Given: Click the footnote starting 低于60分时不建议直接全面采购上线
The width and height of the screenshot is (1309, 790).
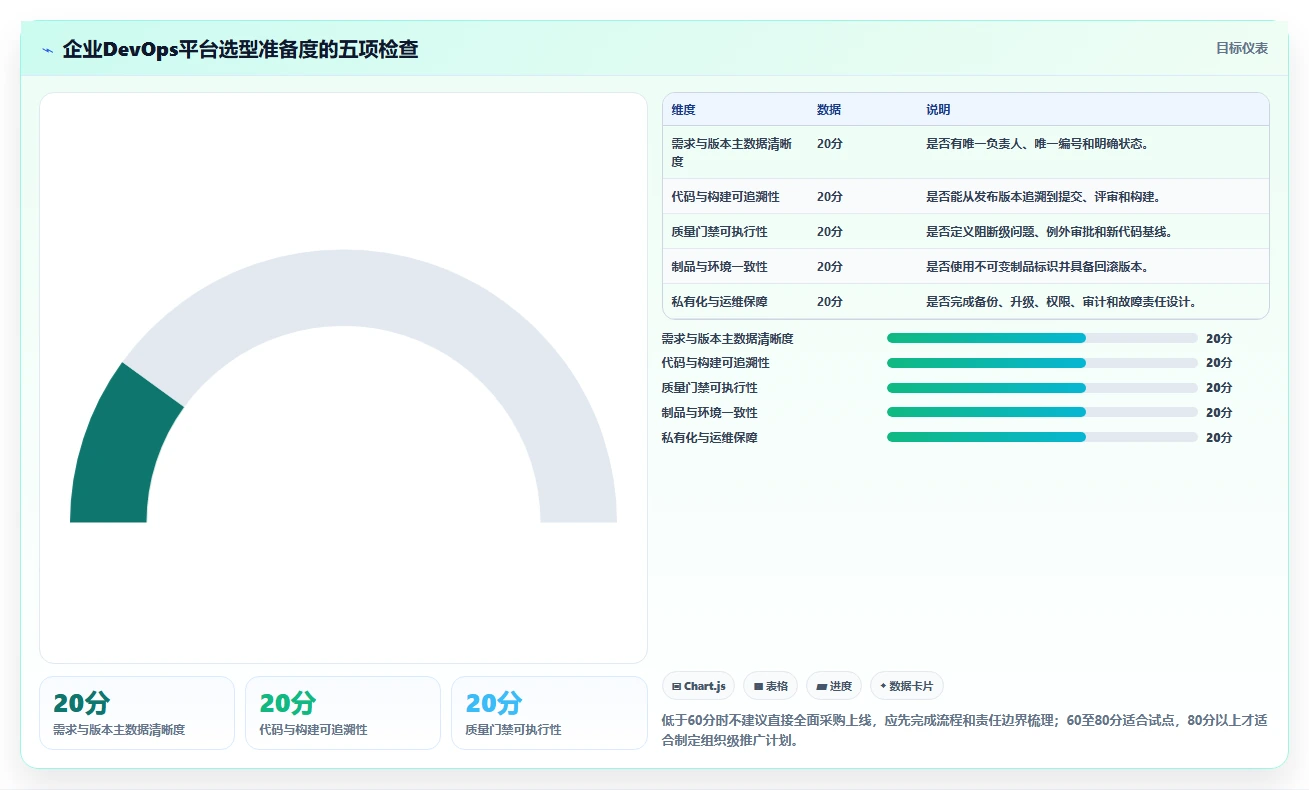Looking at the screenshot, I should (x=965, y=731).
